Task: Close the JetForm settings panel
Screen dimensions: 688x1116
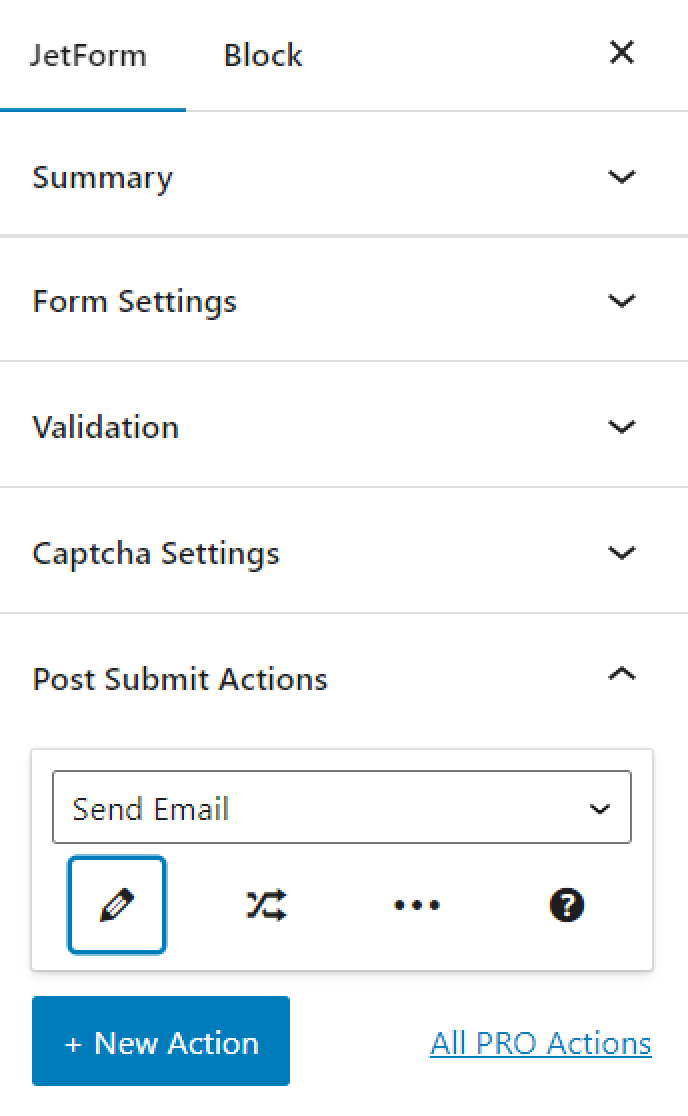Action: click(621, 53)
